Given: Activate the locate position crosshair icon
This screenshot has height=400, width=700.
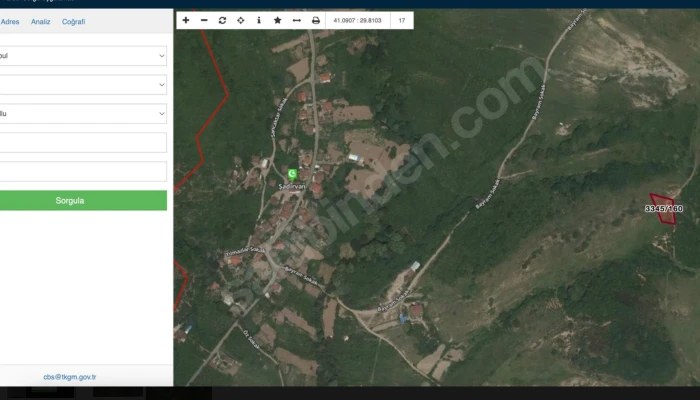Looking at the screenshot, I should tap(241, 20).
